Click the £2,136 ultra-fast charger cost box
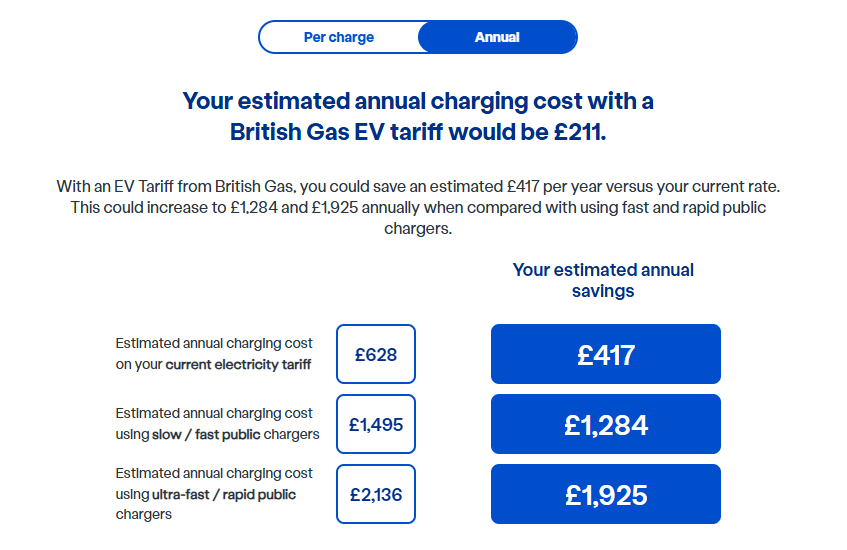 pyautogui.click(x=376, y=494)
